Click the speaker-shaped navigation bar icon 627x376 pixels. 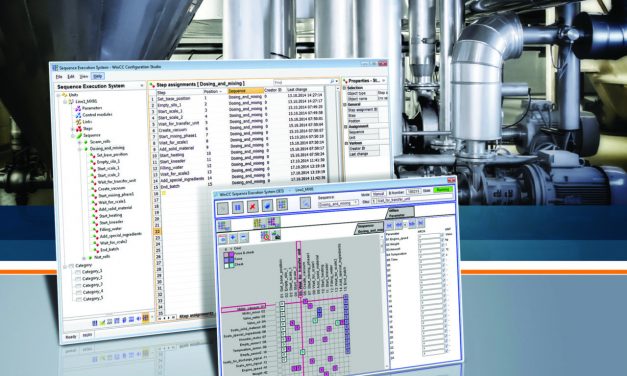(x=138, y=319)
